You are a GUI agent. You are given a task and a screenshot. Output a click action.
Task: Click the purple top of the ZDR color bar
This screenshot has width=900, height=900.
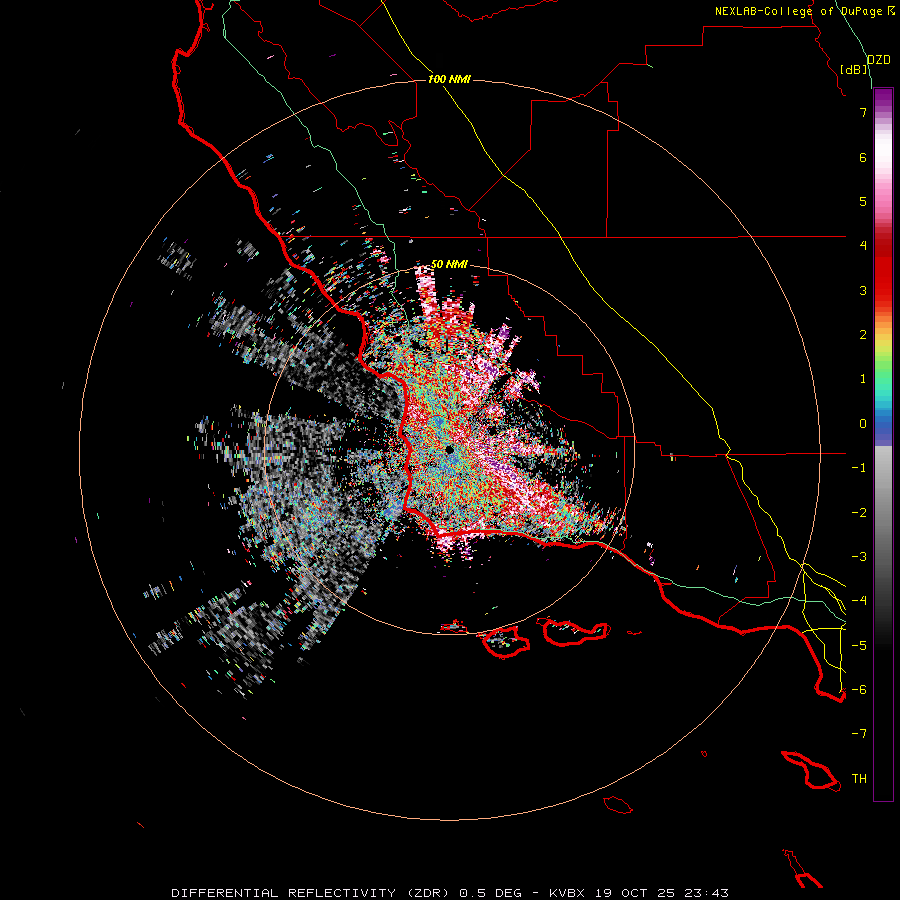coord(883,99)
